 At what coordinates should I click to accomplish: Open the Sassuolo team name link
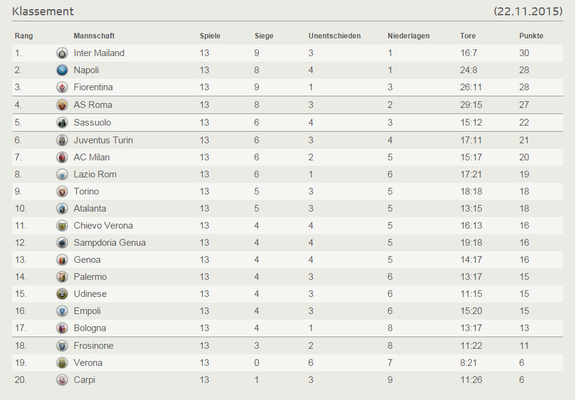tap(92, 122)
